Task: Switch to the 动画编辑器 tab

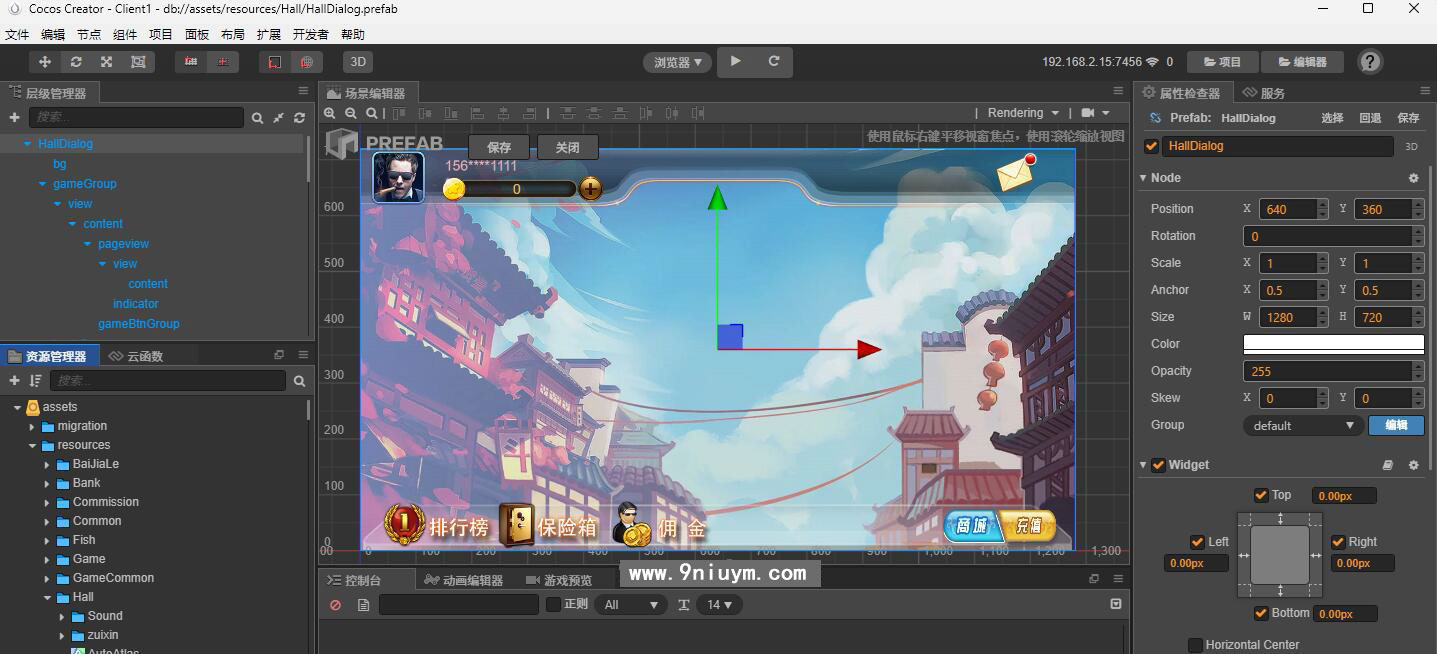Action: [x=464, y=580]
